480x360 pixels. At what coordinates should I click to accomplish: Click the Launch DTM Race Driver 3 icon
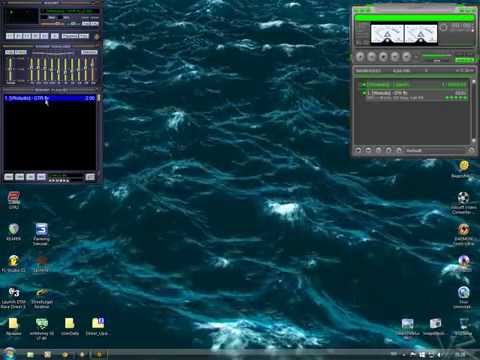click(13, 298)
